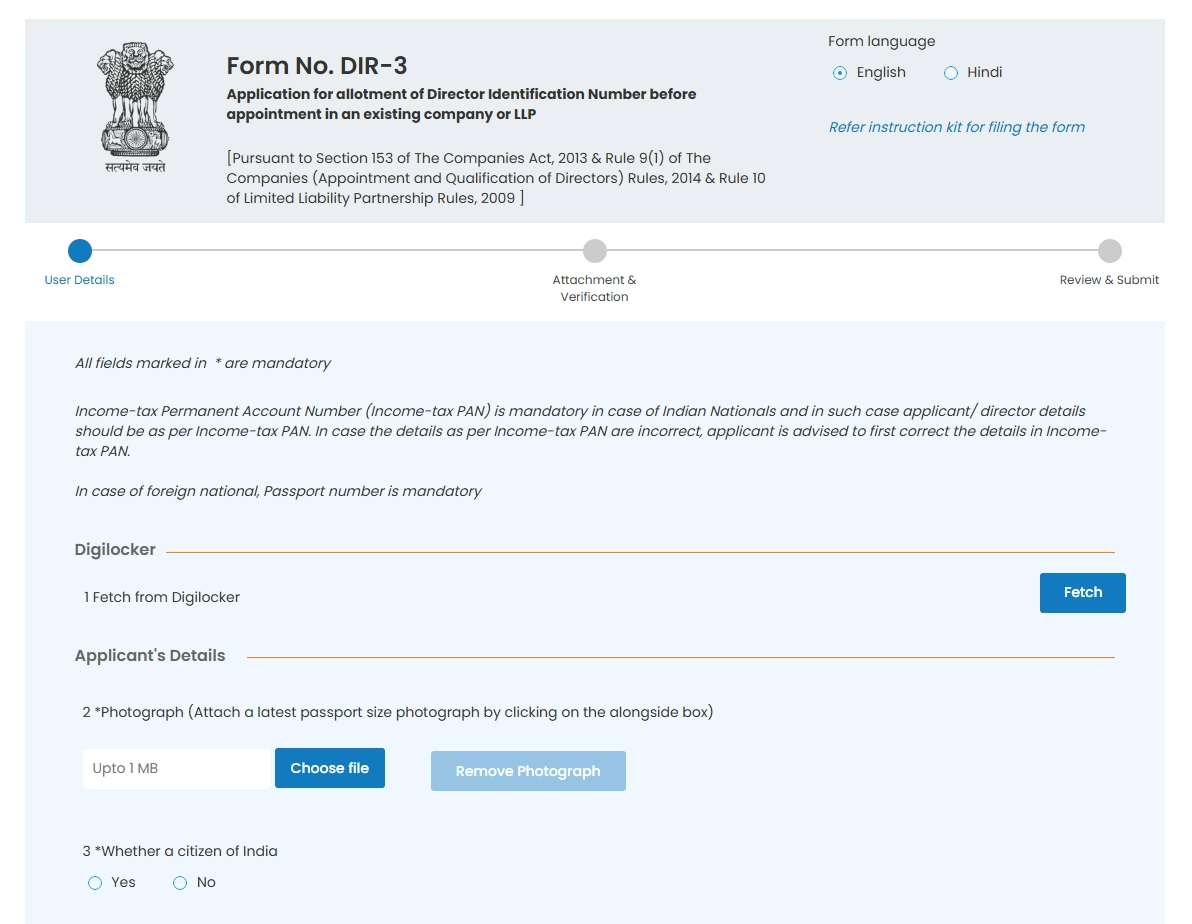Click Remove Photograph button
The height and width of the screenshot is (924, 1192).
click(528, 771)
